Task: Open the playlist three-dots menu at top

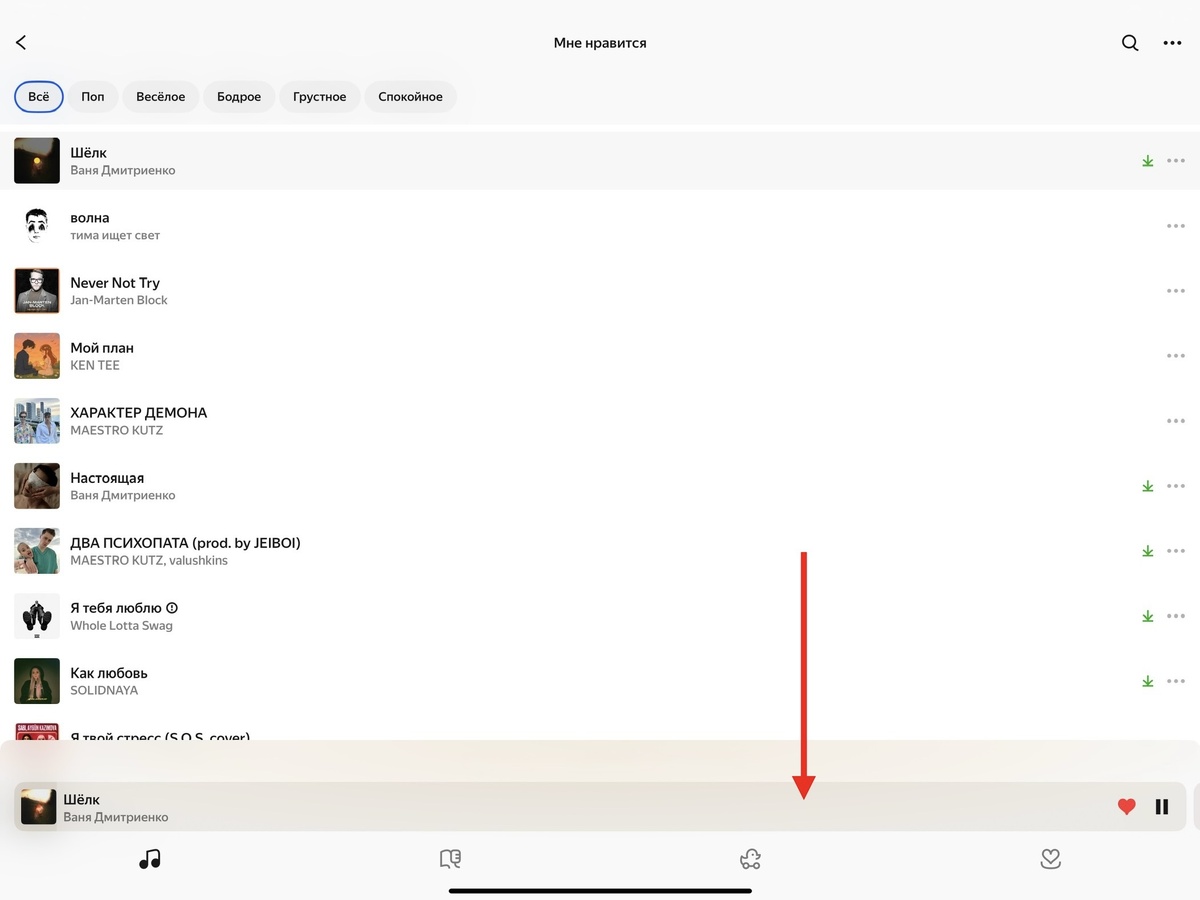Action: pos(1172,43)
